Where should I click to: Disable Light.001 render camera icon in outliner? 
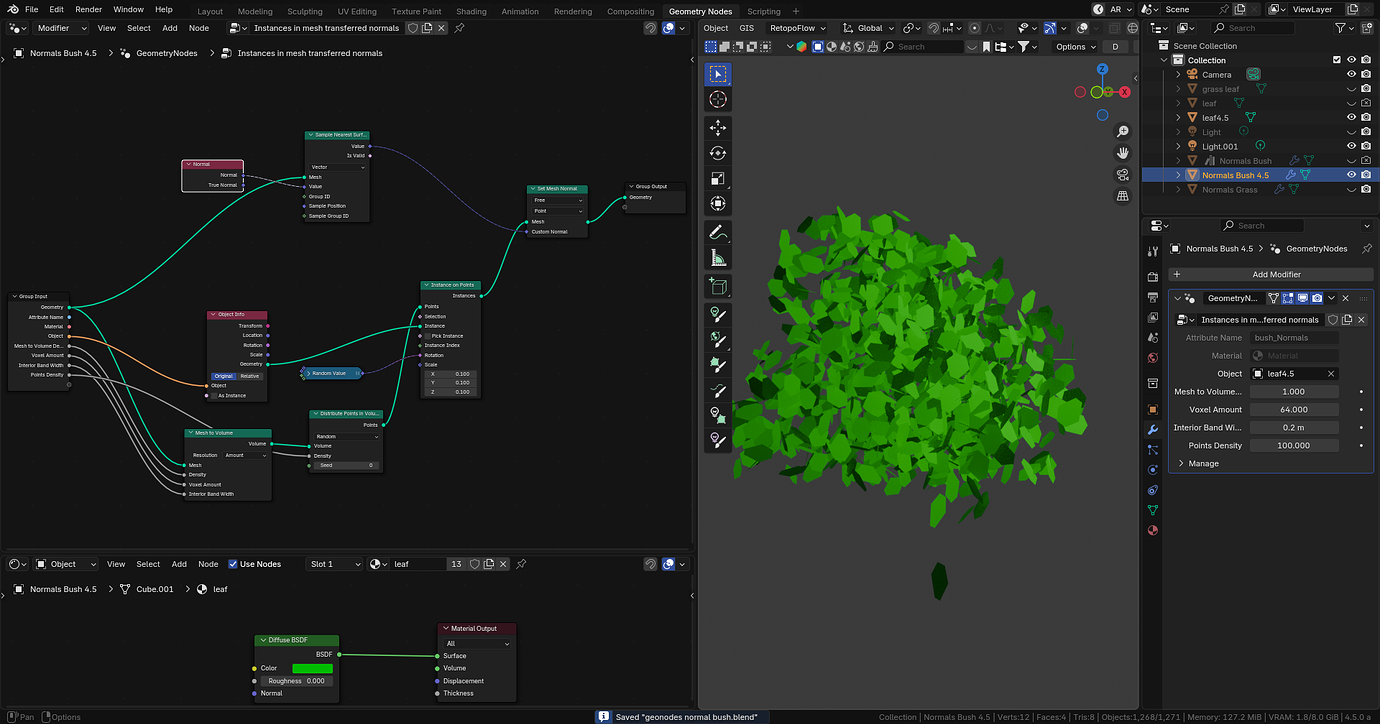click(1367, 146)
